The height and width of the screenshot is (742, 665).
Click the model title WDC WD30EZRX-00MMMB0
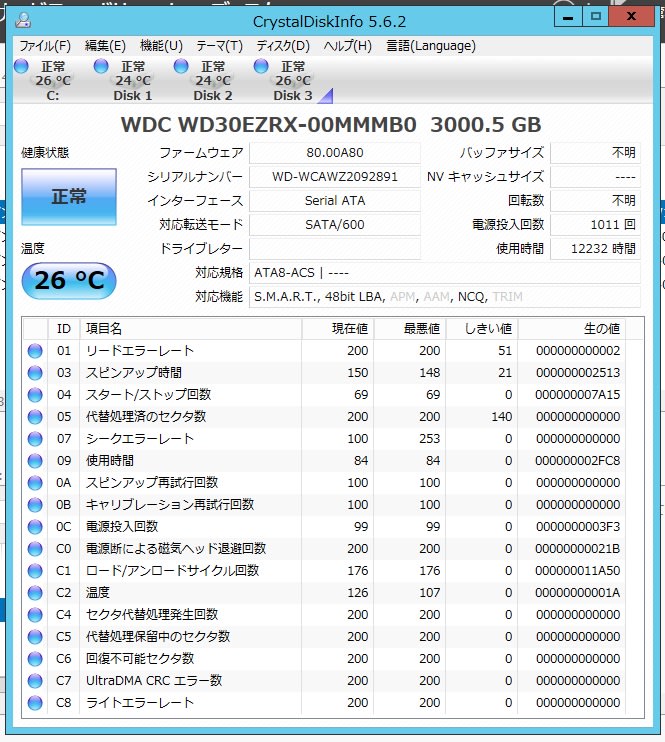coord(268,125)
